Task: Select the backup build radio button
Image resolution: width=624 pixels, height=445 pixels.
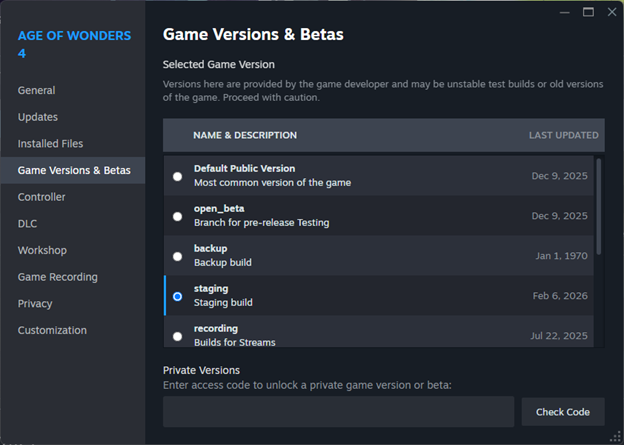Action: [x=177, y=256]
